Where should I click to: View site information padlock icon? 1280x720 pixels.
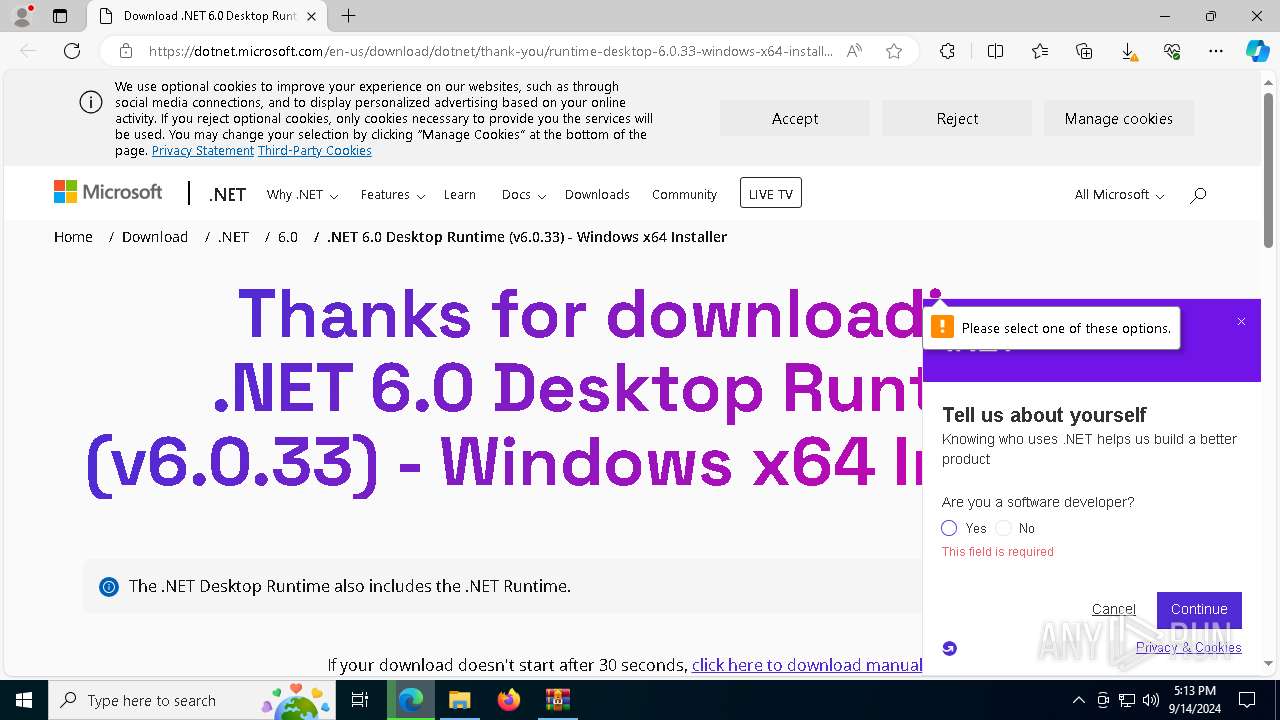click(x=126, y=51)
